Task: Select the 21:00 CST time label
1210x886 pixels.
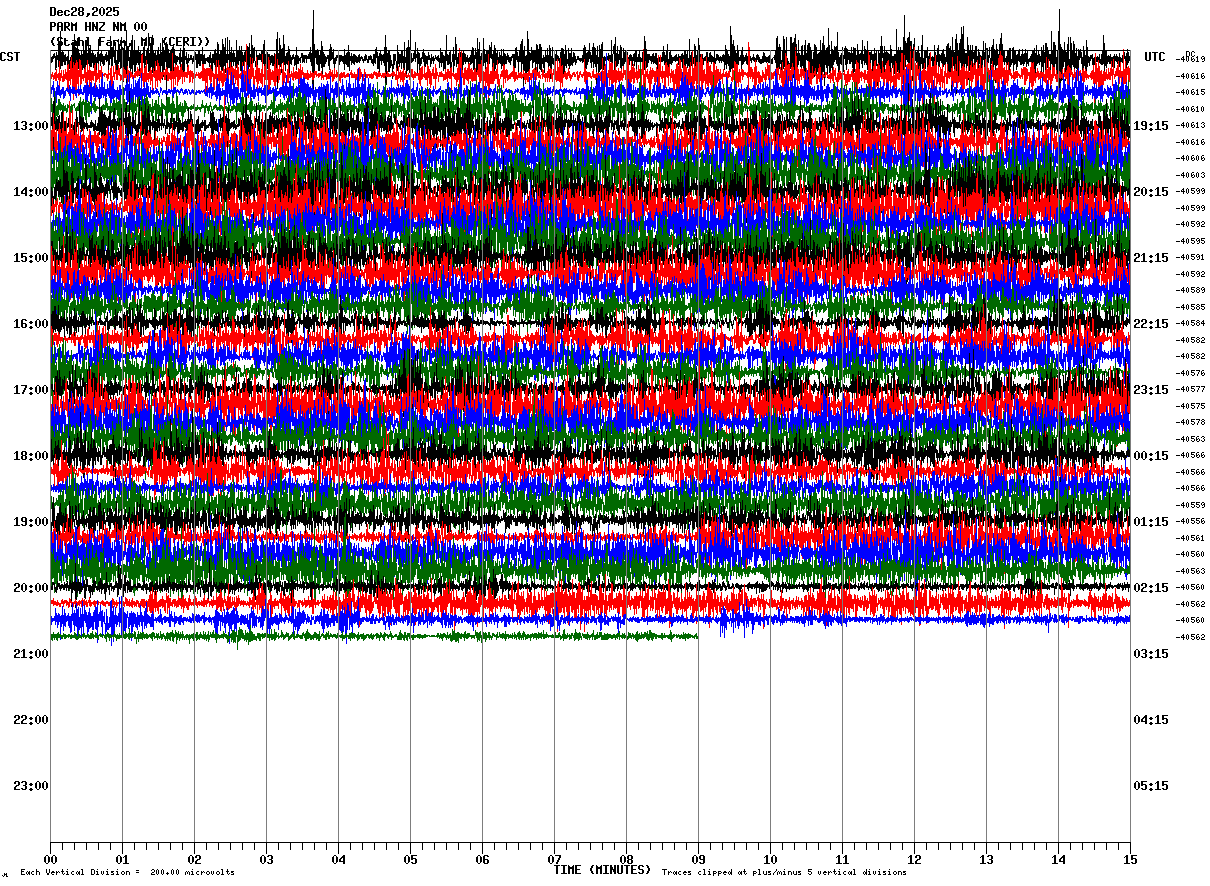Action: 31,654
